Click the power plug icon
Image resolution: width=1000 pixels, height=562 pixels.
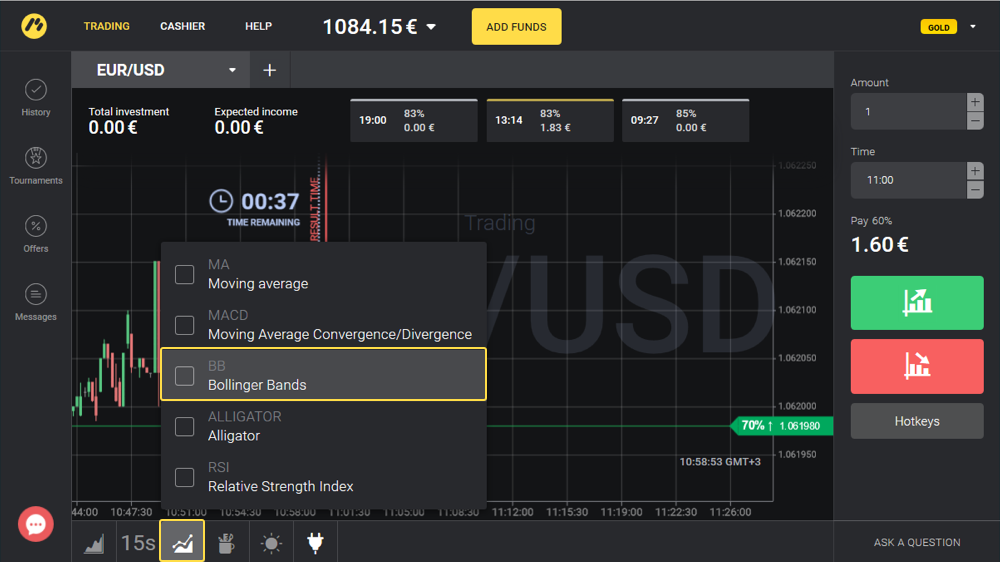(315, 543)
